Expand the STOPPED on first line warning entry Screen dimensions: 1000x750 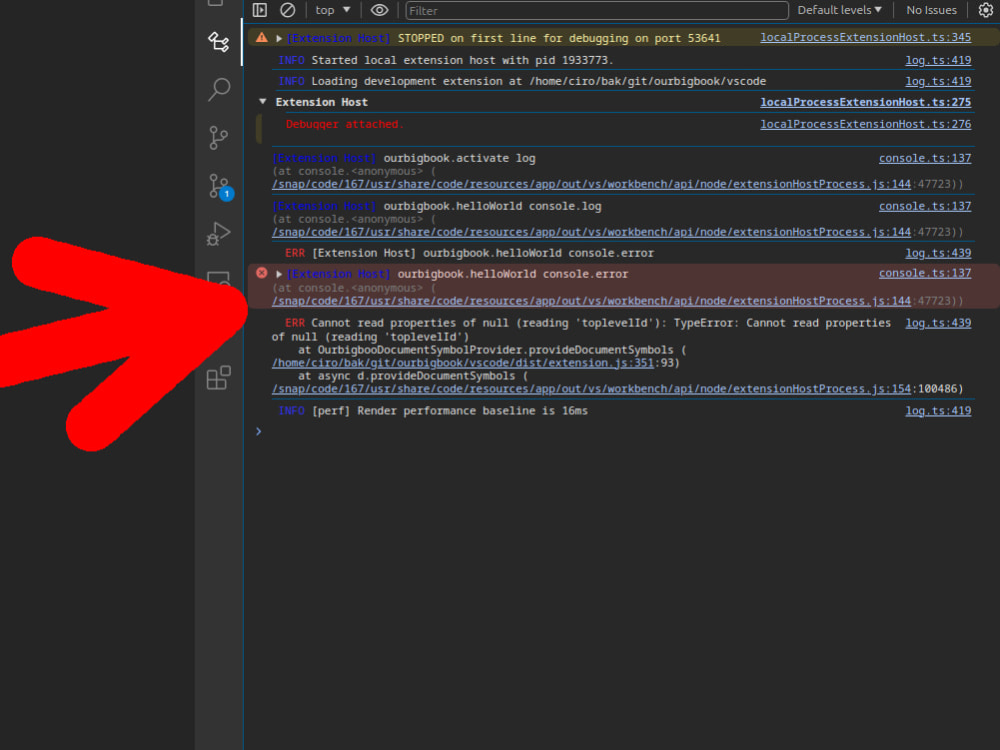click(279, 38)
